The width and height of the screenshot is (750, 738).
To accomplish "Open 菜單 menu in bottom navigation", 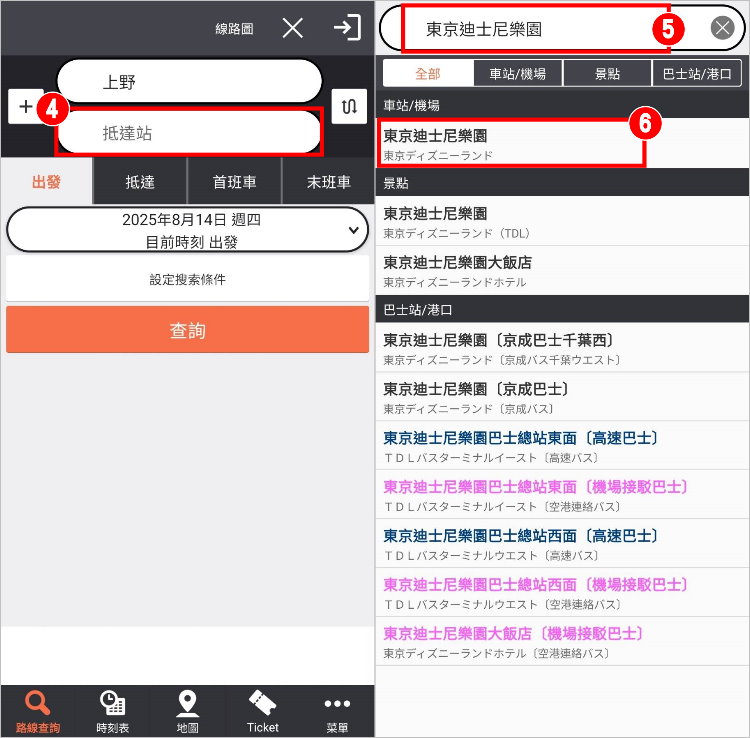I will (x=337, y=712).
